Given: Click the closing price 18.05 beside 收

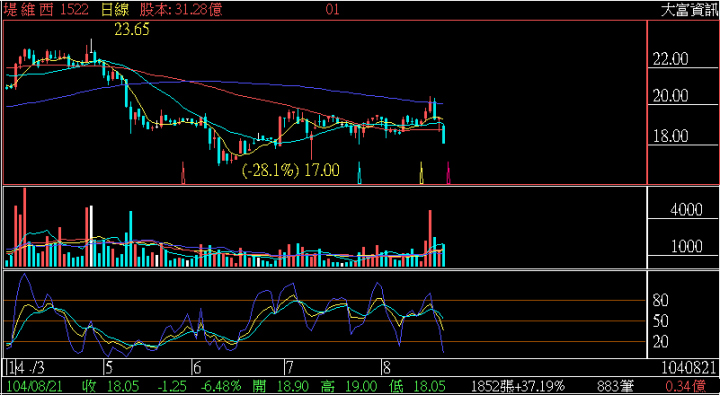Looking at the screenshot, I should coord(124,386).
